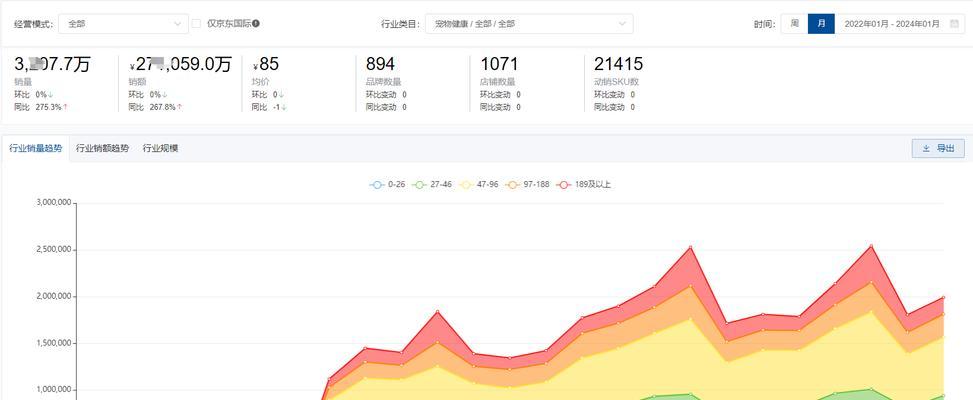
Task: Click the 21415 SKU count value
Action: pyautogui.click(x=618, y=64)
